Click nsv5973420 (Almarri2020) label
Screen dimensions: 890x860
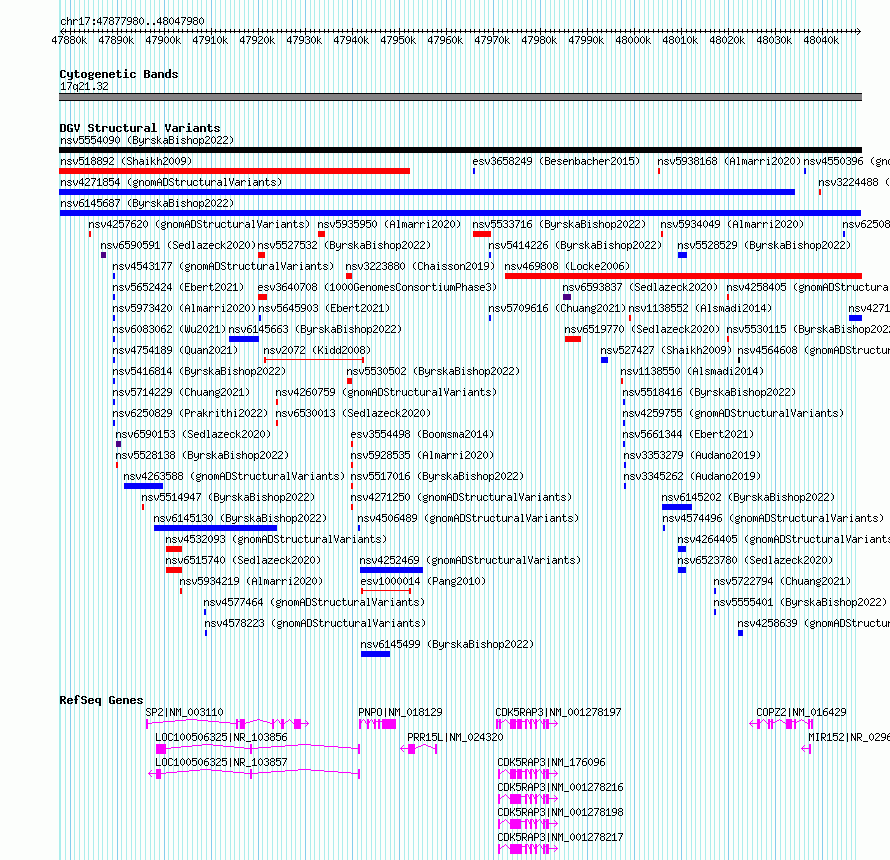point(184,308)
